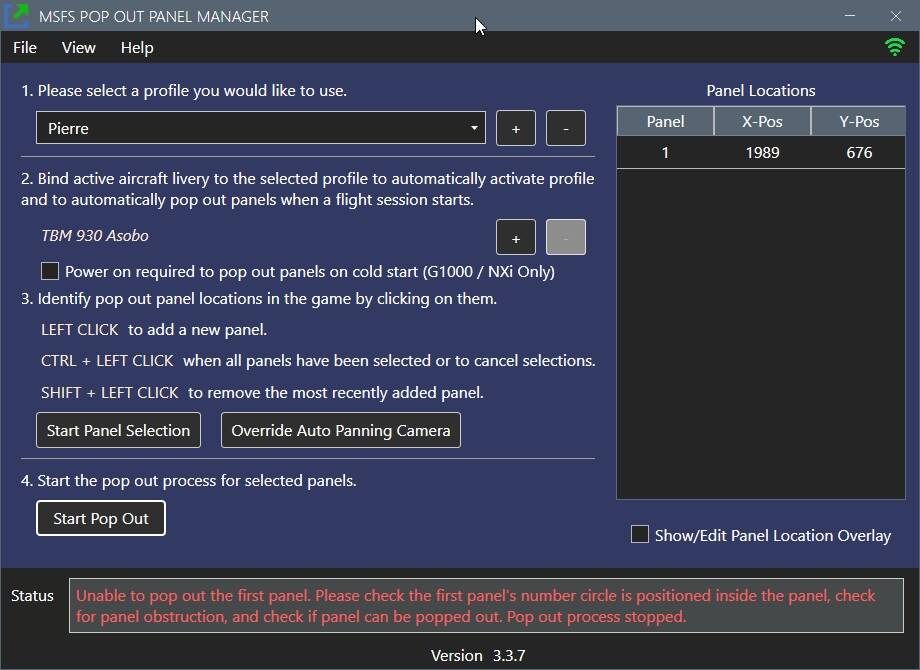Open the profile selection dropdown

[x=260, y=128]
